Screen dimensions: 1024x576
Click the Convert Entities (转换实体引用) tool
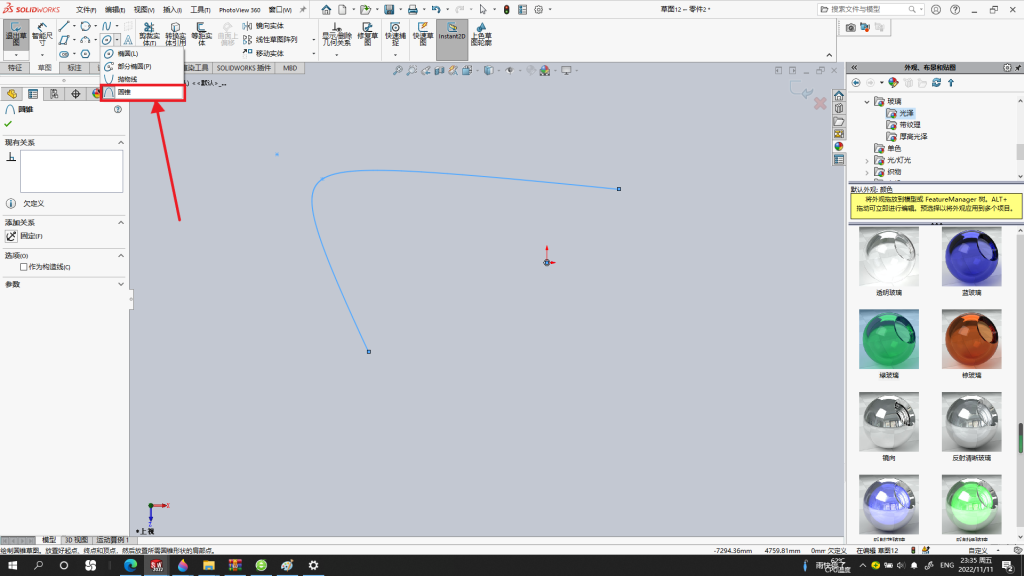(x=175, y=34)
